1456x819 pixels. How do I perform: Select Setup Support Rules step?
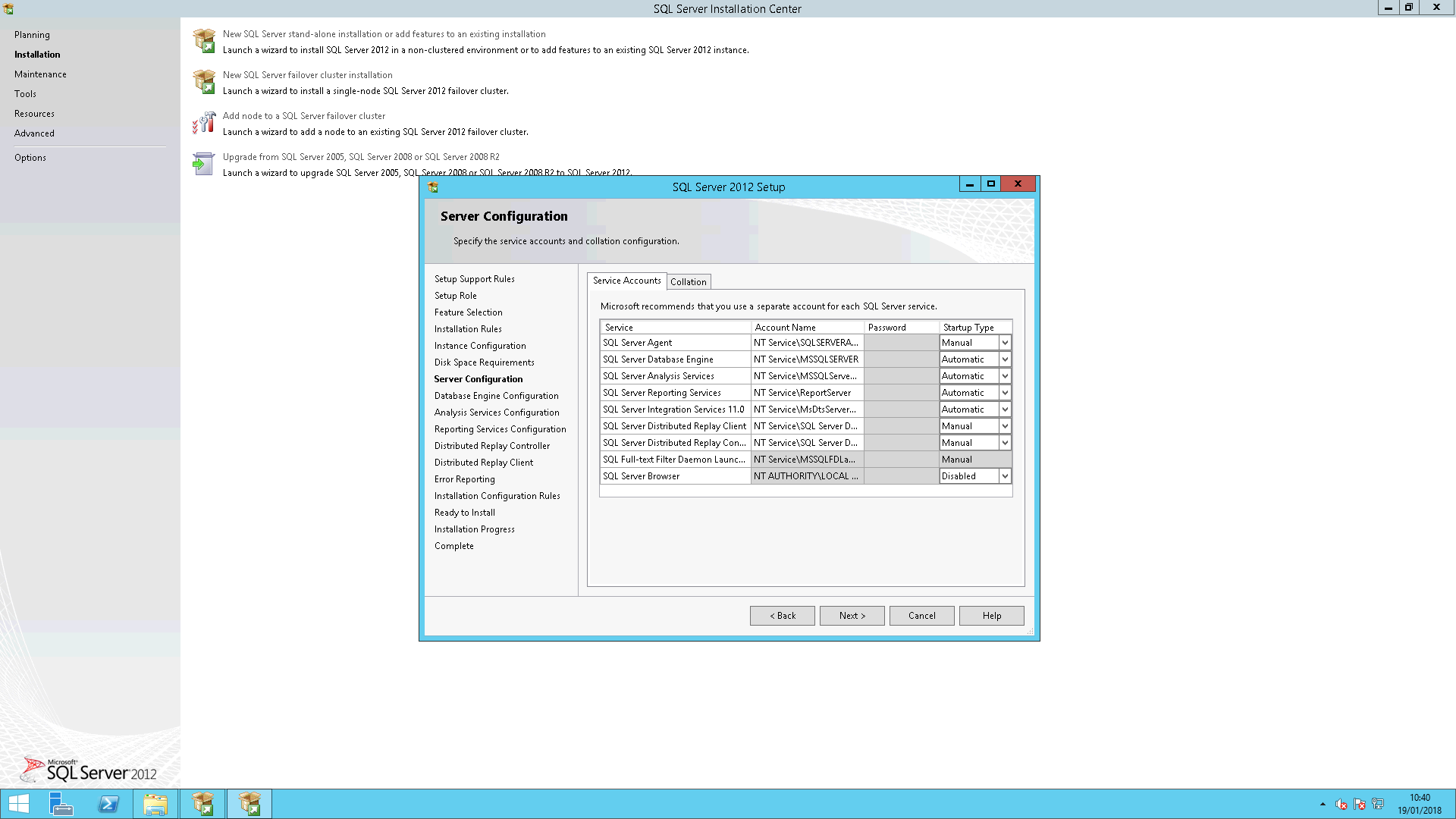click(x=475, y=279)
